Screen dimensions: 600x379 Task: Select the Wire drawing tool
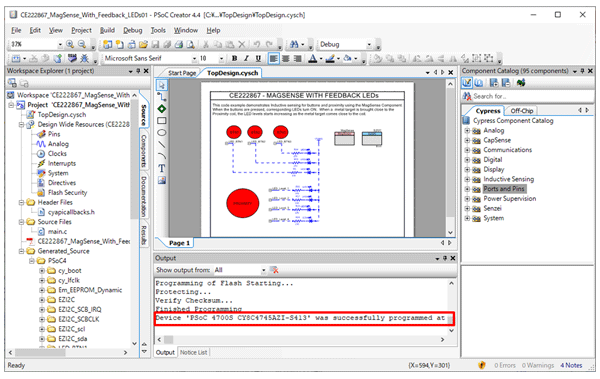[162, 97]
